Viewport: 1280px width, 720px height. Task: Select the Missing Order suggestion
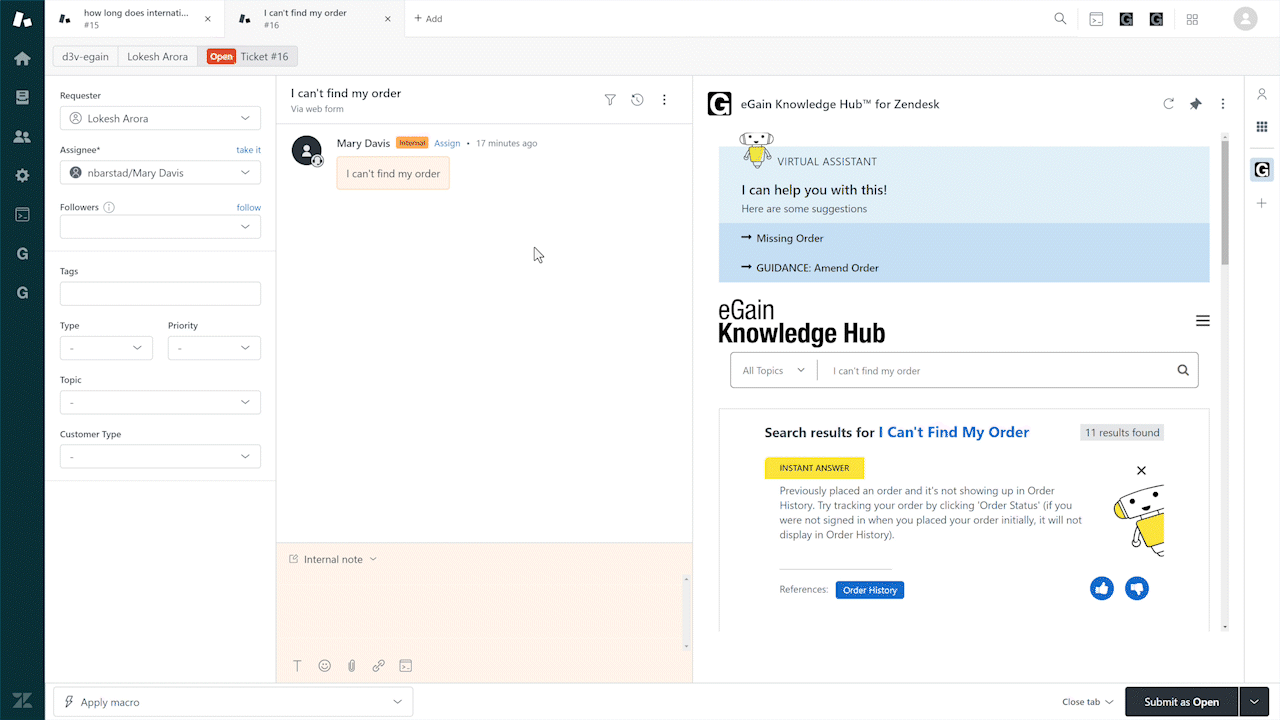pos(789,238)
